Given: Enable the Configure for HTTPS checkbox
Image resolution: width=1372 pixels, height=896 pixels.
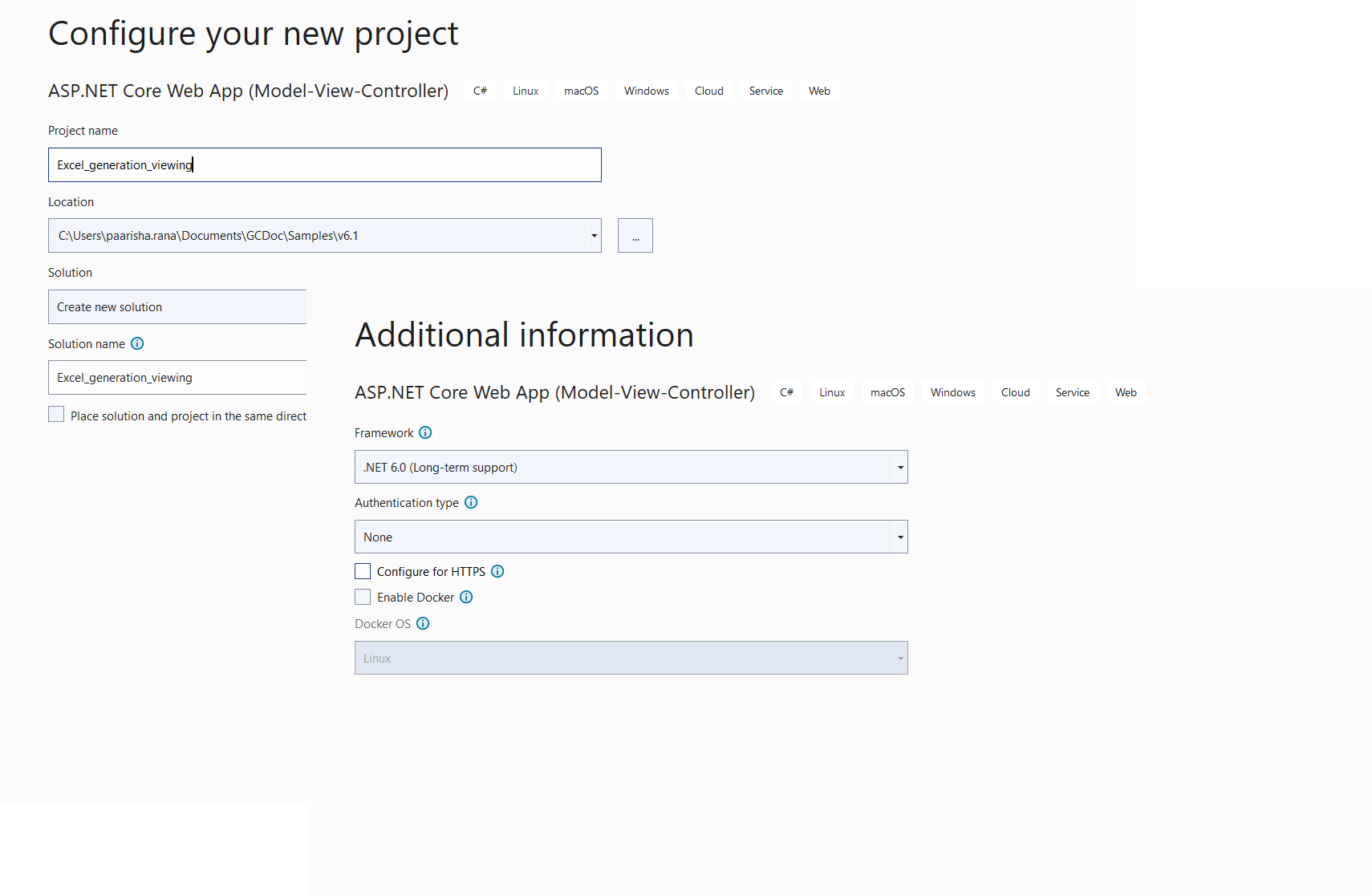Looking at the screenshot, I should pos(363,572).
